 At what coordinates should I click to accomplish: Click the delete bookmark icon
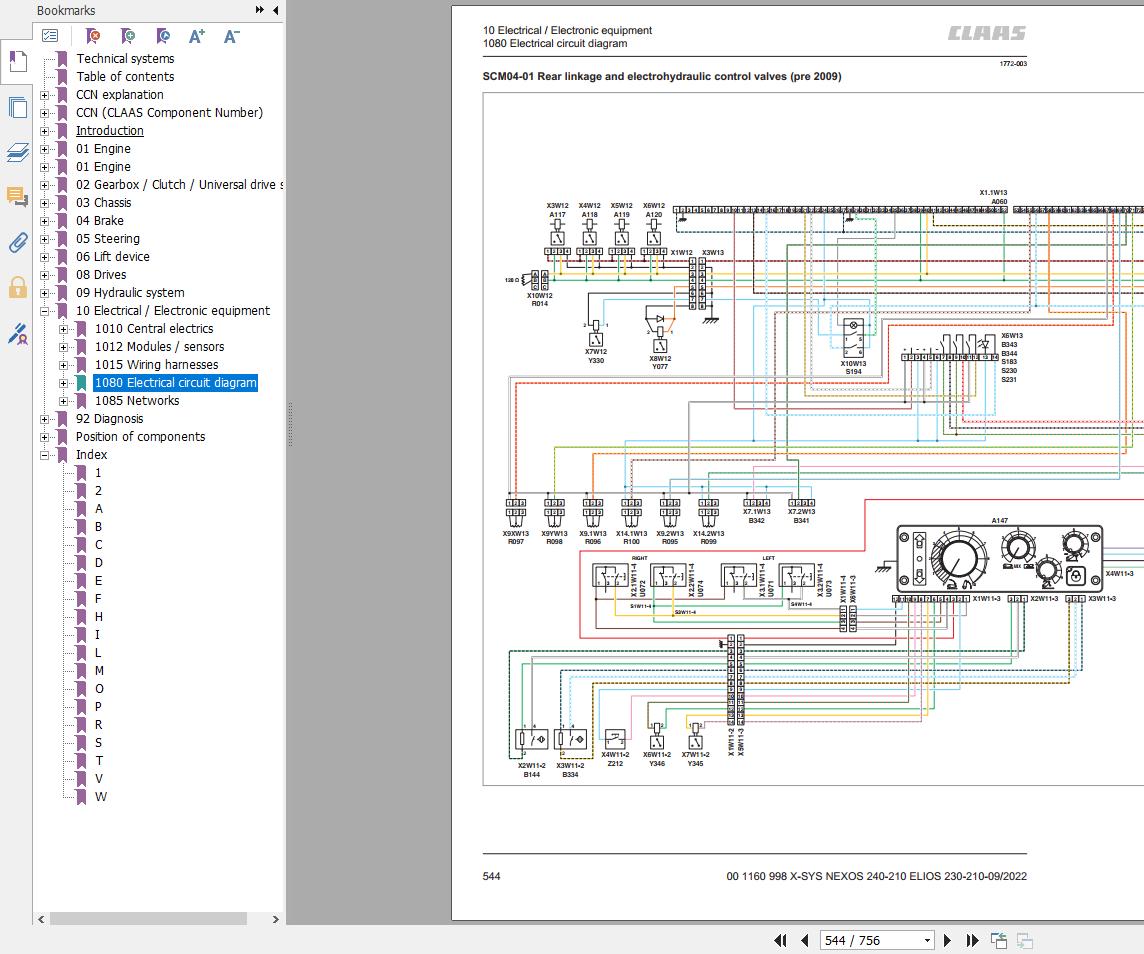pyautogui.click(x=93, y=36)
